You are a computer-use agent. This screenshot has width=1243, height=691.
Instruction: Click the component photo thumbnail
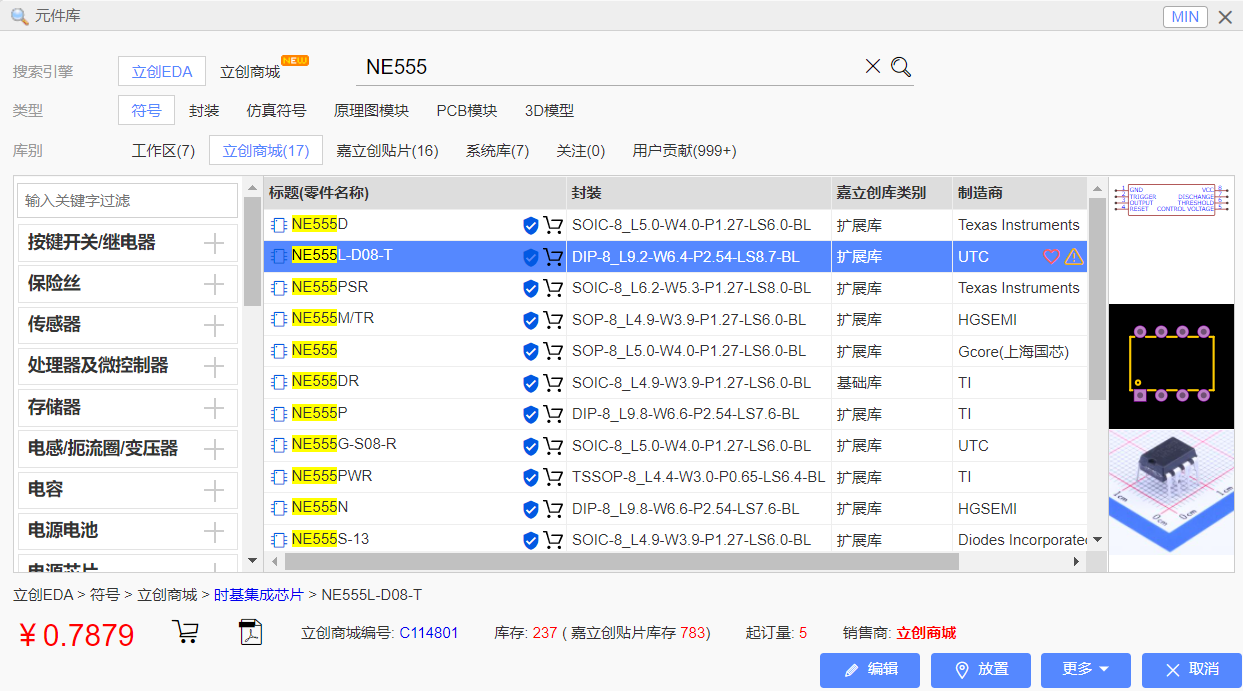1171,492
